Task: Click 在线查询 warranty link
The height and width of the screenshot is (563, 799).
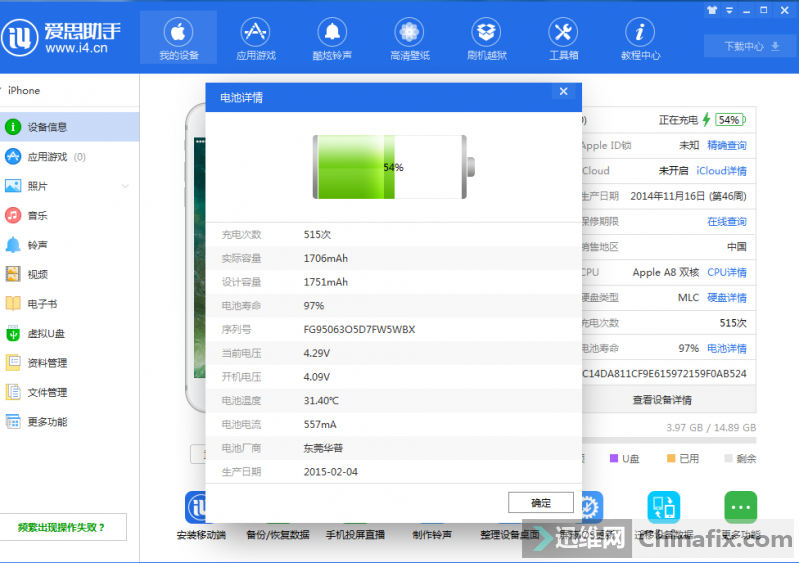Action: [x=727, y=222]
